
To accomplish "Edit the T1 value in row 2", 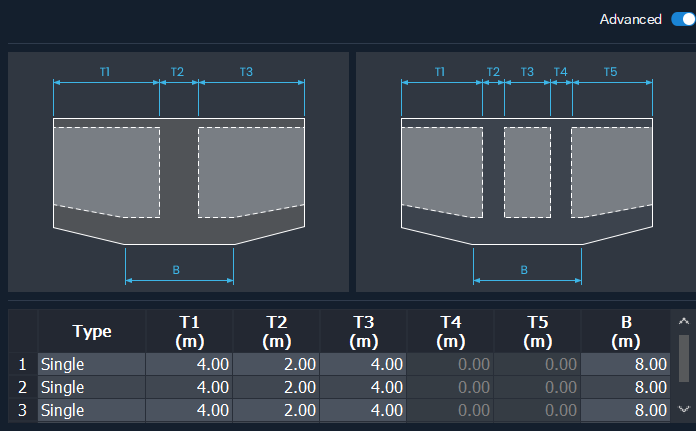I will click(189, 388).
